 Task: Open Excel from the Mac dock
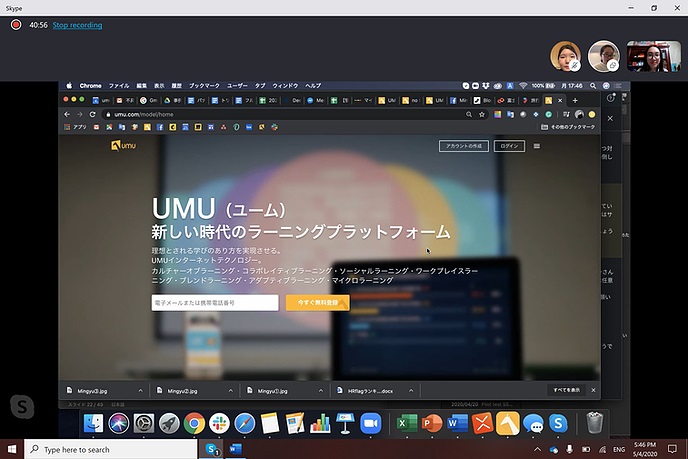point(407,423)
